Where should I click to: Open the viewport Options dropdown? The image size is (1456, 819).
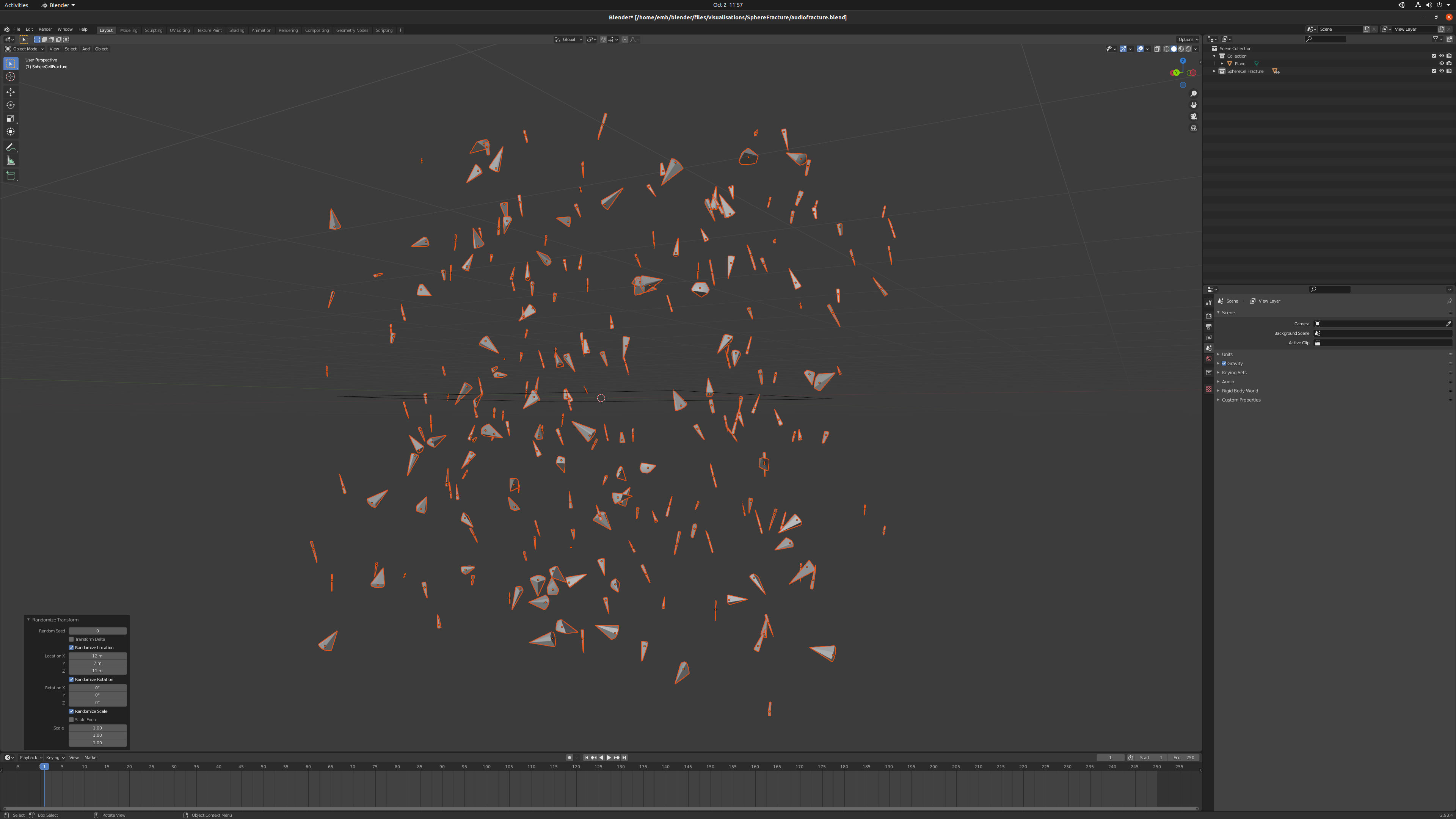1188,39
